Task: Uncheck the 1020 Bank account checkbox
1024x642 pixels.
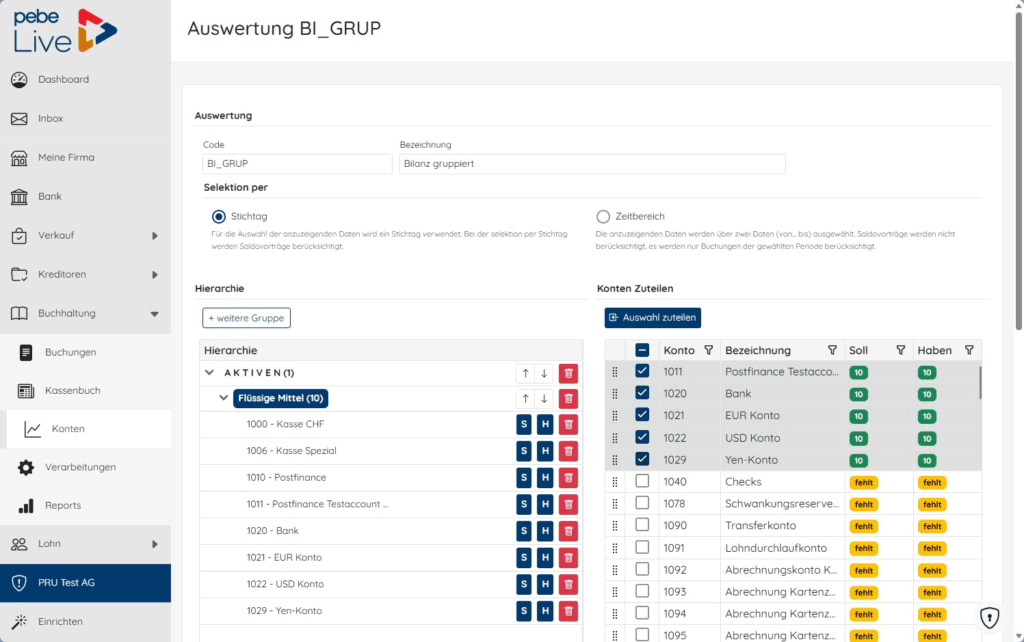Action: pyautogui.click(x=642, y=393)
